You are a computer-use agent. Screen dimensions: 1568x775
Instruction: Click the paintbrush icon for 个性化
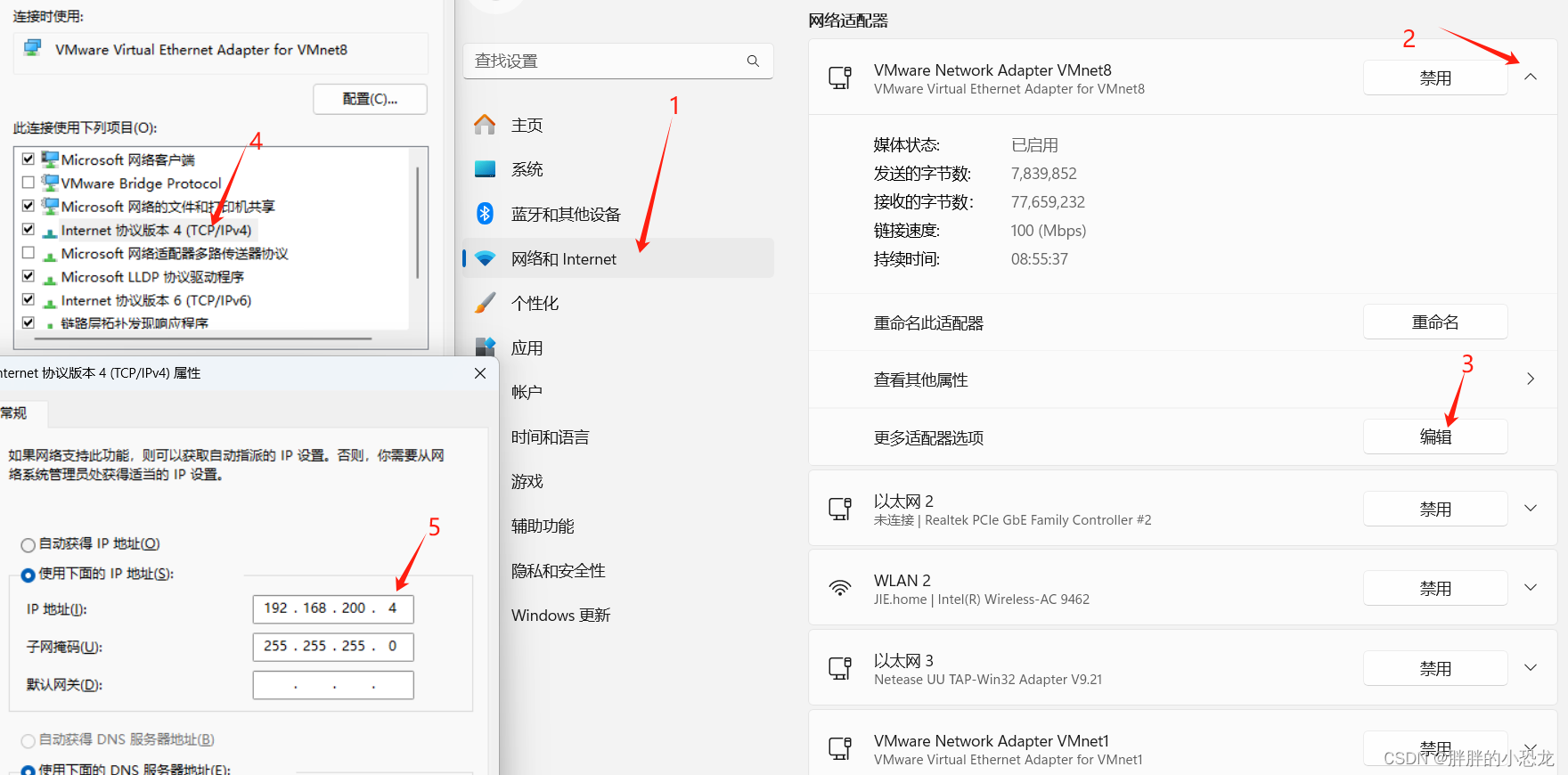tap(485, 303)
